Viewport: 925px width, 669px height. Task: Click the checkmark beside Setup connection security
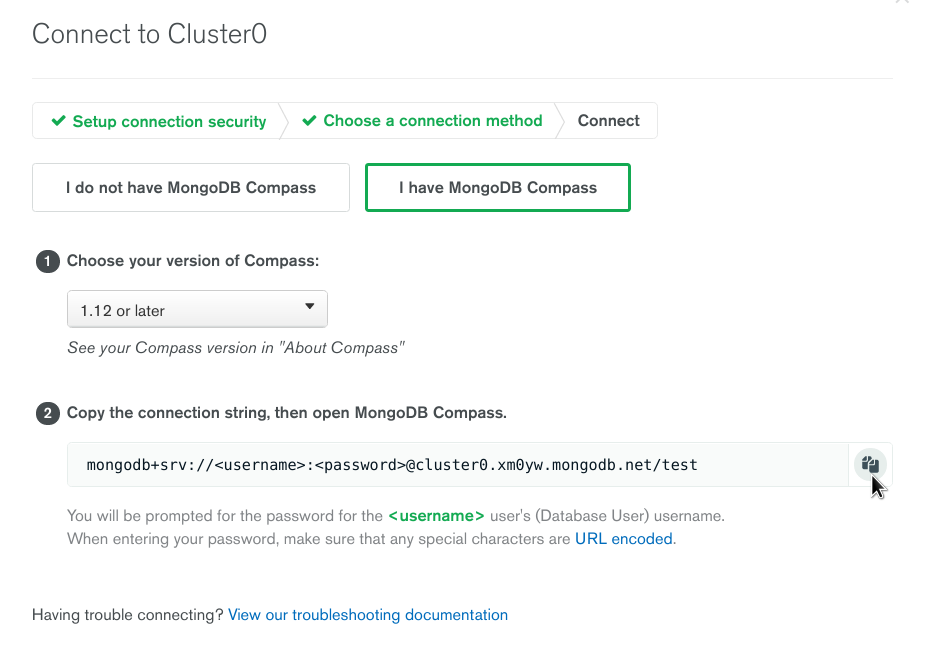tap(60, 121)
